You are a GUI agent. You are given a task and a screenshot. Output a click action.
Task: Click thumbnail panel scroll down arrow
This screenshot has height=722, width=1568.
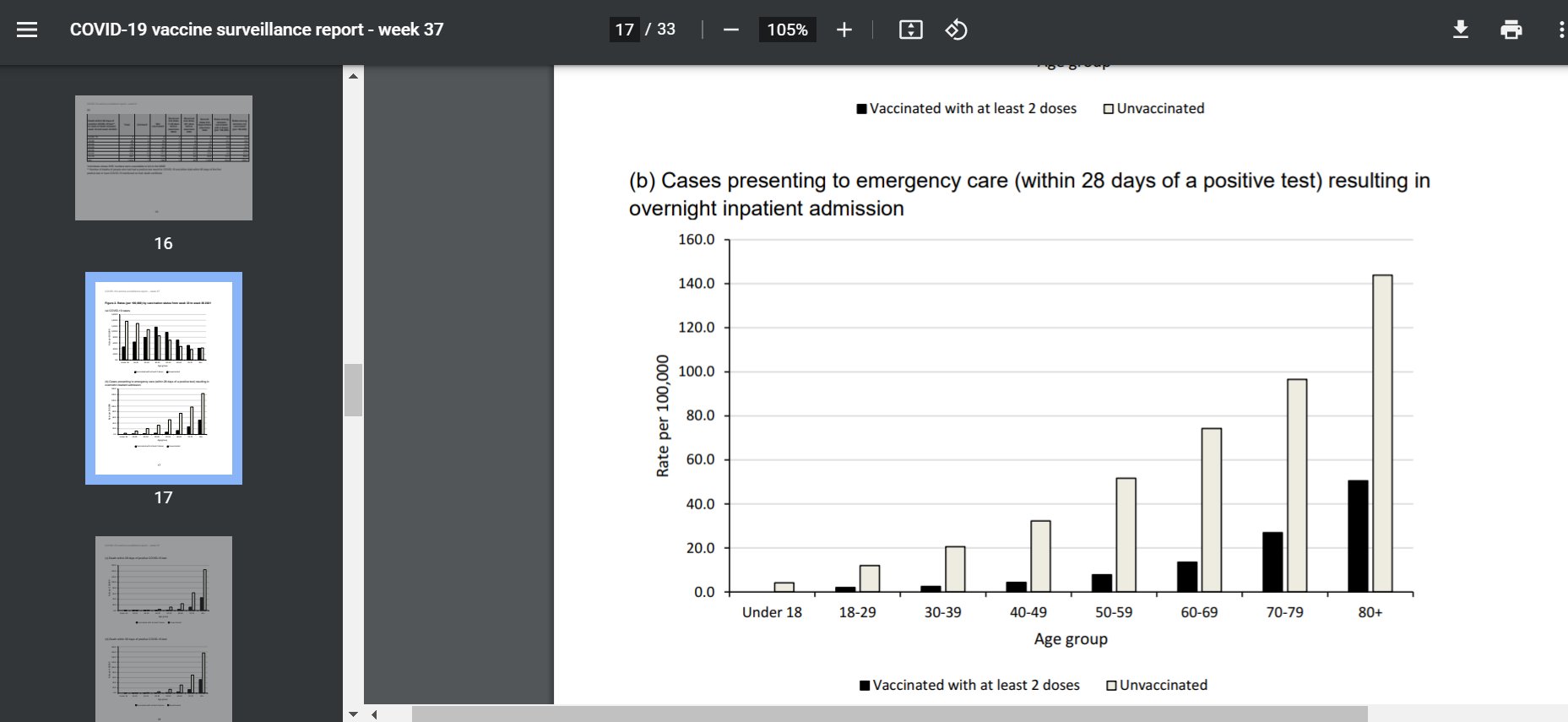tap(353, 714)
